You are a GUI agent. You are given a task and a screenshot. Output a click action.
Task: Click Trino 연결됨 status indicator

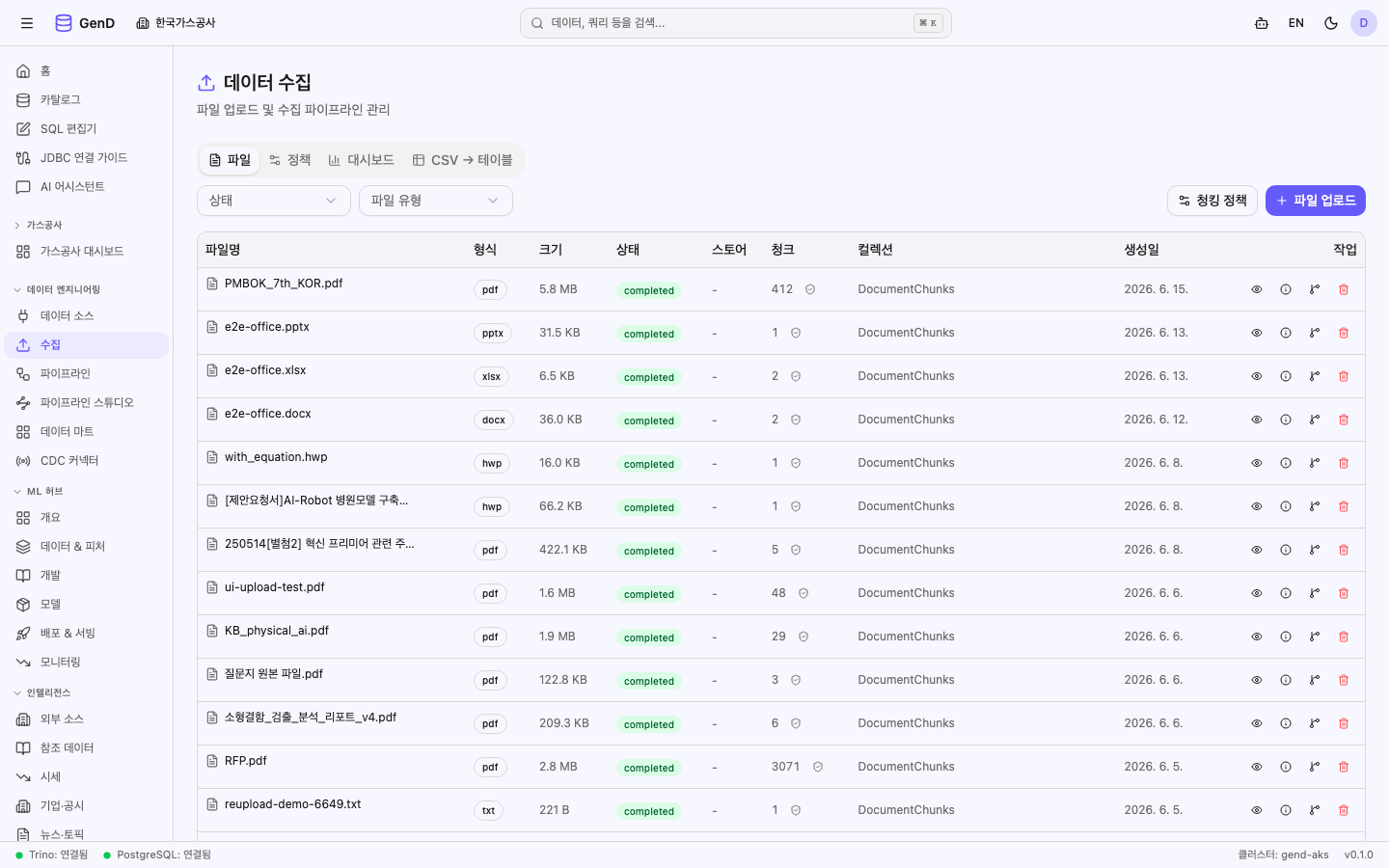pos(52,854)
